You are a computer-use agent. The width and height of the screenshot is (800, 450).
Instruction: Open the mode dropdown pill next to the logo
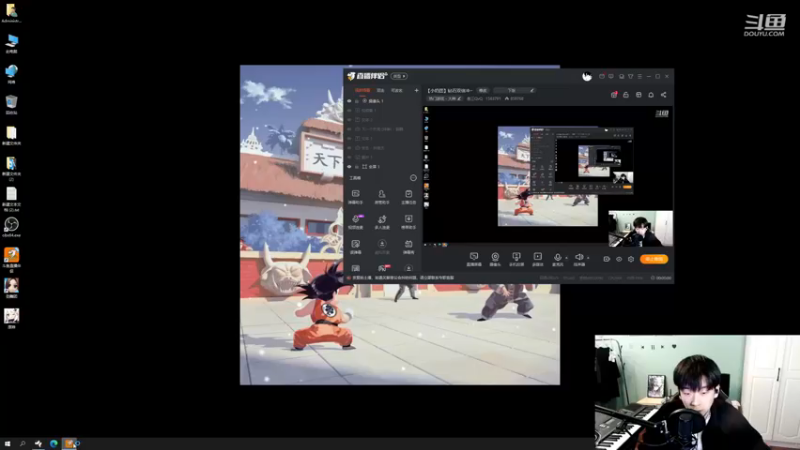pos(399,77)
